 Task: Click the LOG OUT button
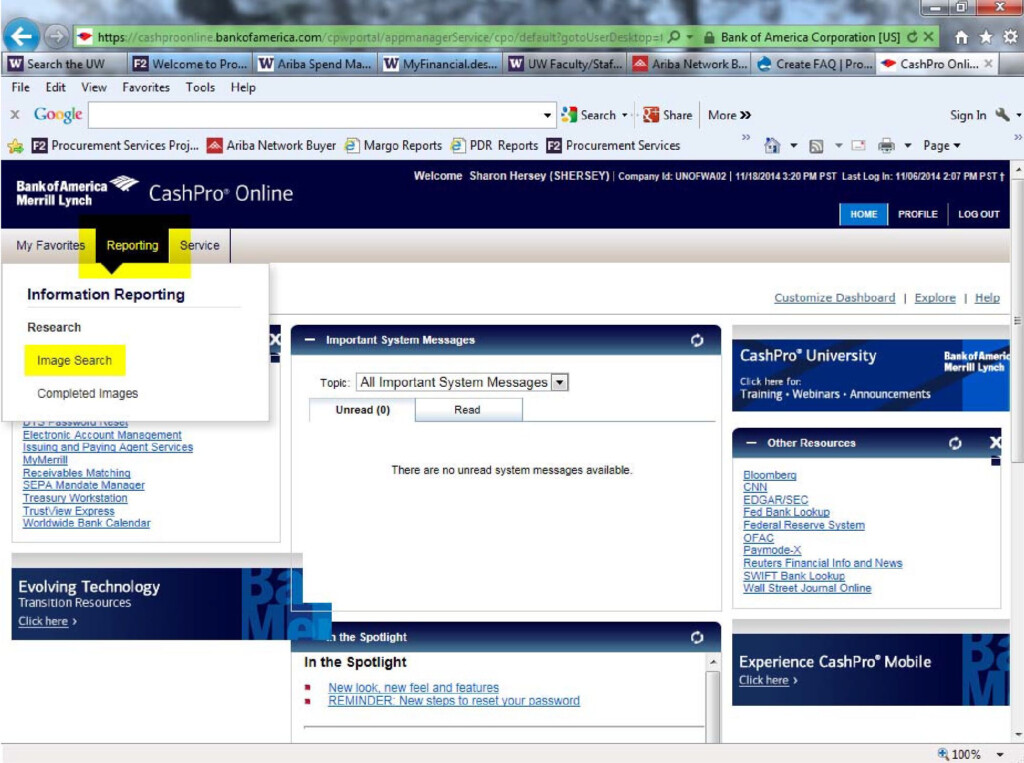[978, 214]
